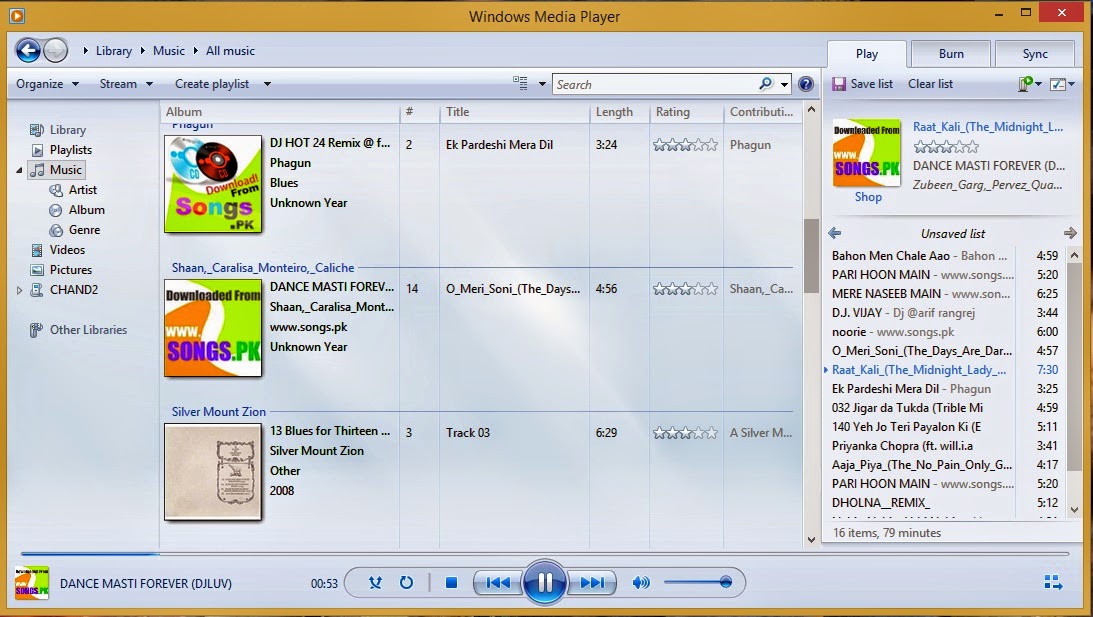Skip to next track

point(592,582)
